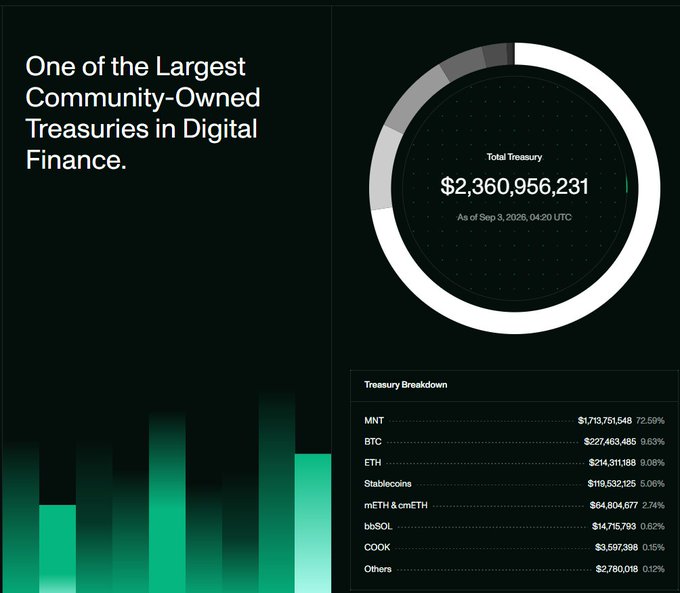Click the COOK percentage 0.15%
Screen dimensions: 680x593
(653, 547)
